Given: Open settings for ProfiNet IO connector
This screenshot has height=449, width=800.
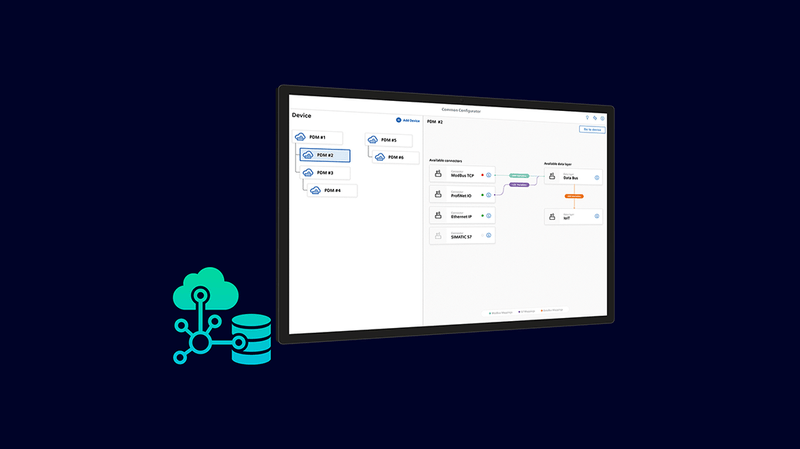Looking at the screenshot, I should click(x=489, y=195).
